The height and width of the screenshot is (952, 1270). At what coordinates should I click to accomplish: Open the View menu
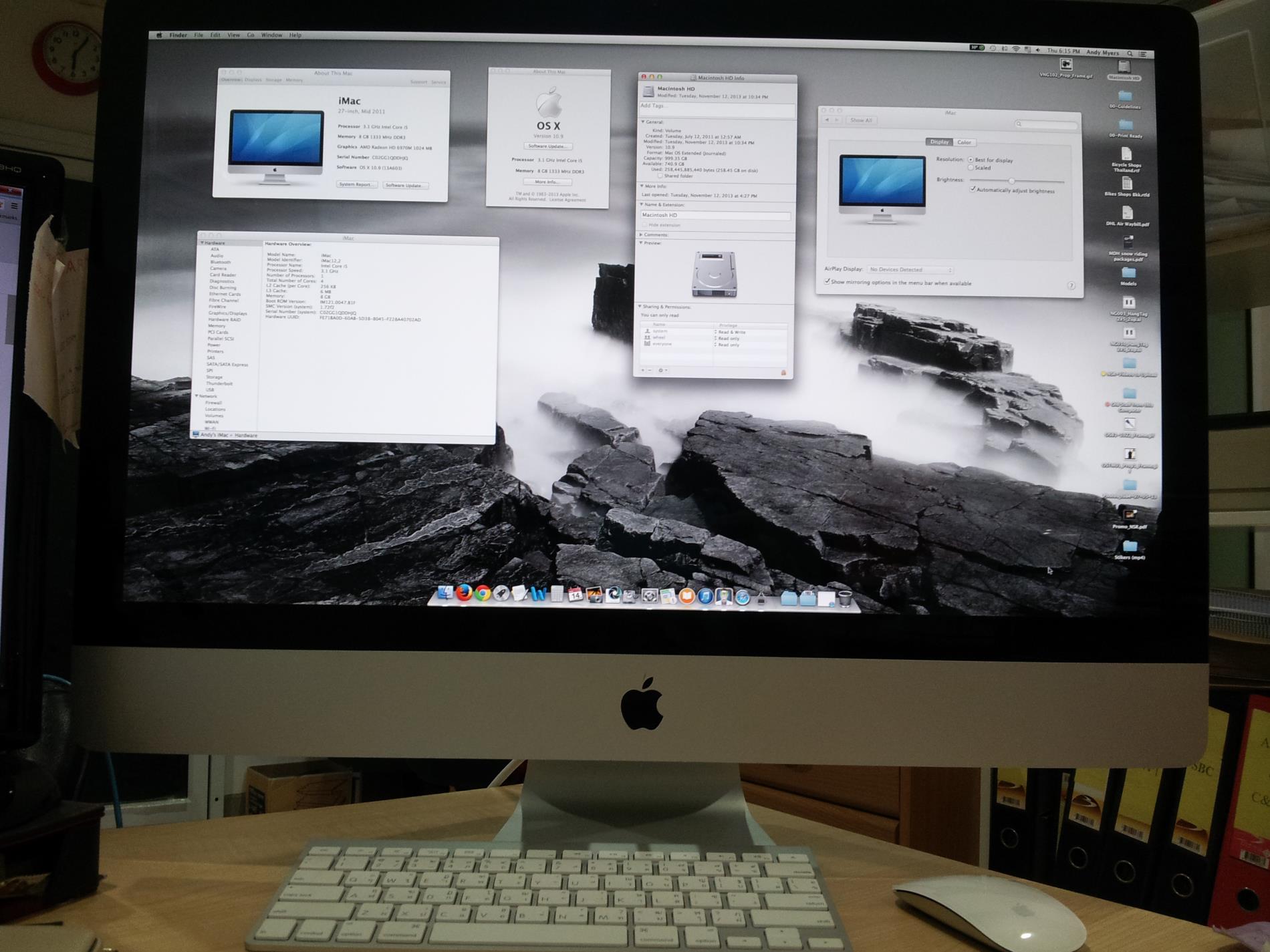tap(233, 35)
